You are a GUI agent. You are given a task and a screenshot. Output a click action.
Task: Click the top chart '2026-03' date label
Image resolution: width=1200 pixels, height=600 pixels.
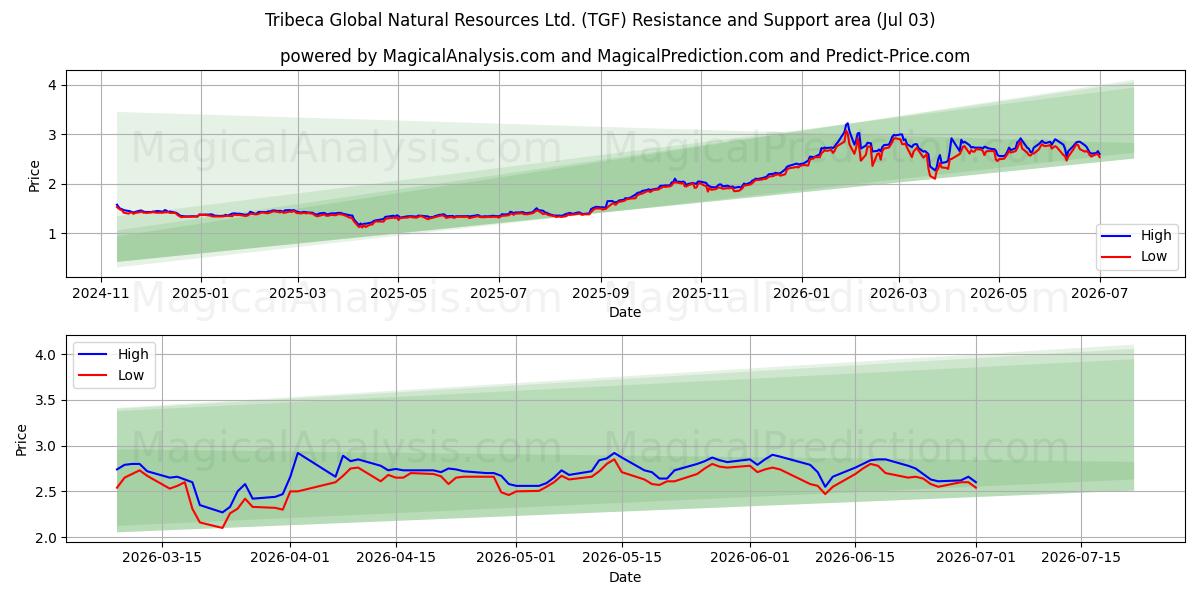coord(898,294)
